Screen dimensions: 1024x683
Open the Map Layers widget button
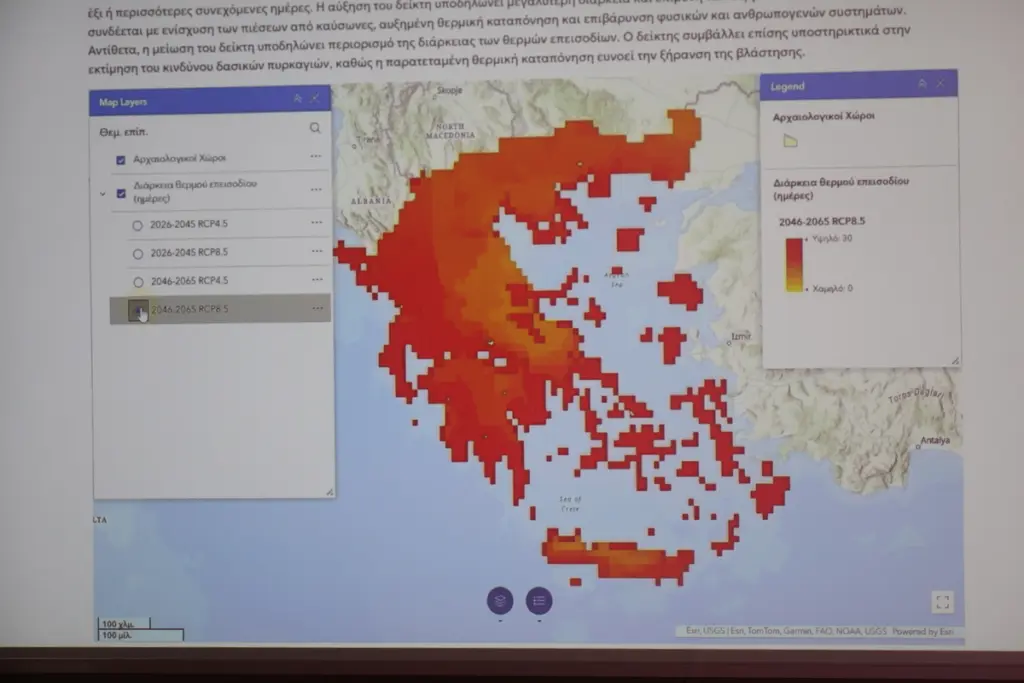[500, 600]
